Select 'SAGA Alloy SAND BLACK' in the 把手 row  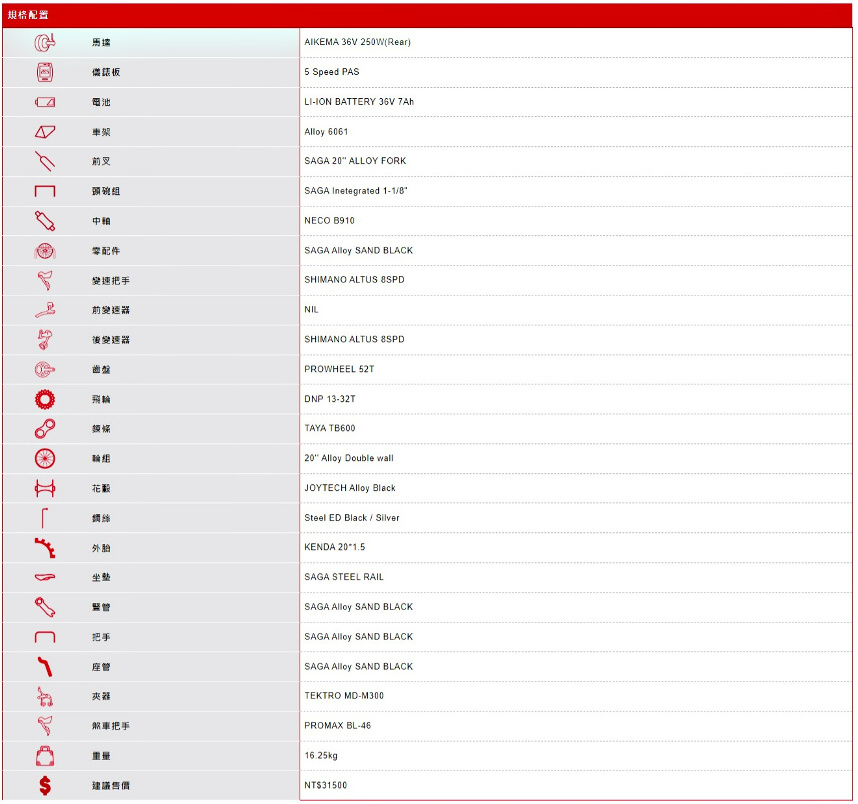(358, 637)
